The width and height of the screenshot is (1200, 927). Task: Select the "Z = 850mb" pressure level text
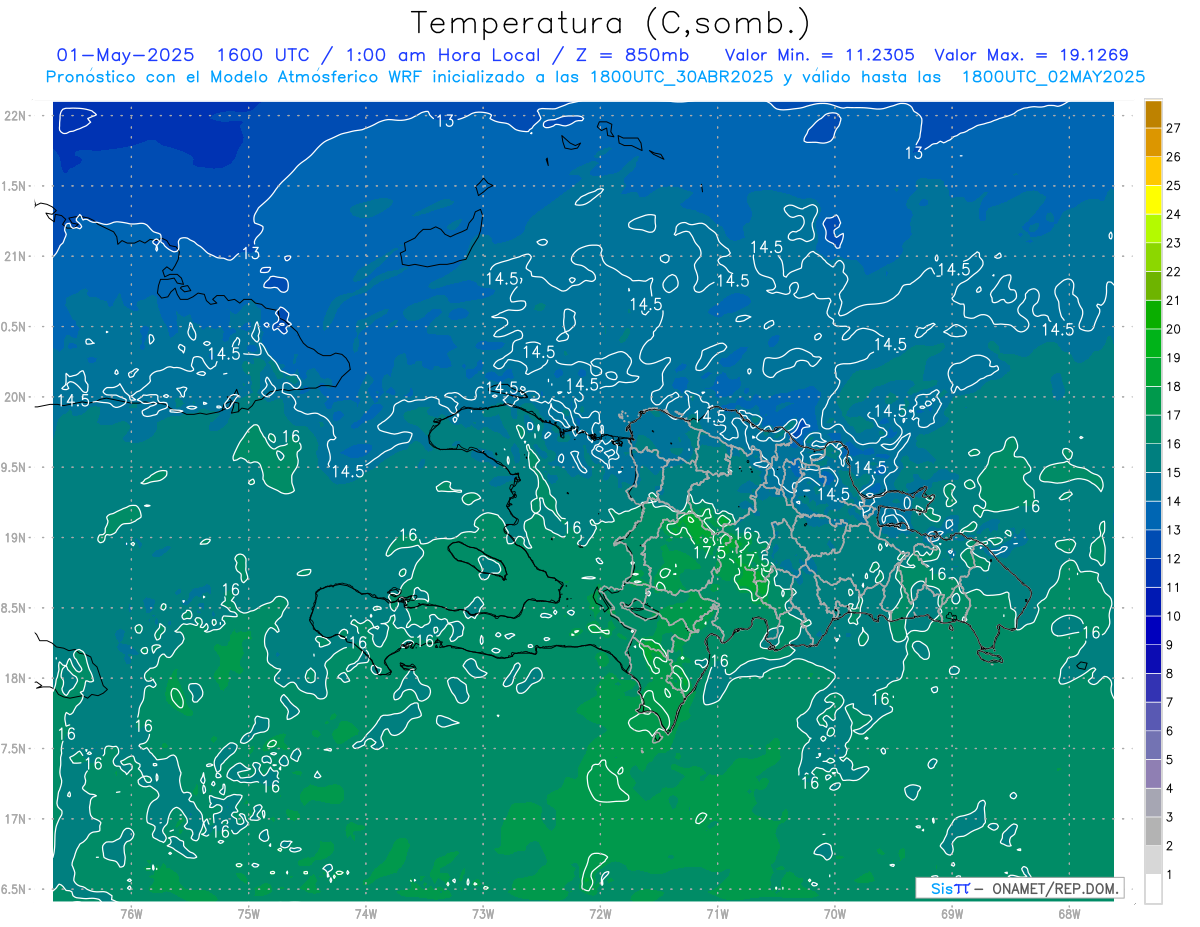coord(633,55)
